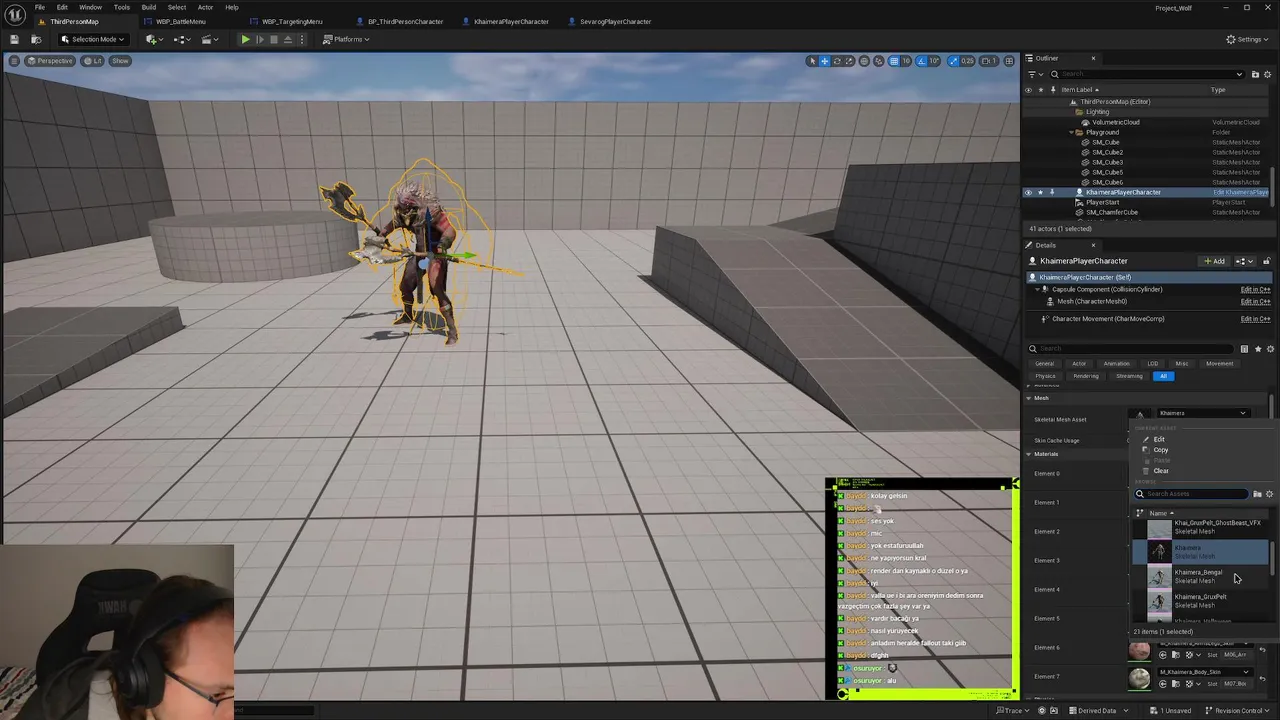Toggle grid snapping icon
Screen dimensions: 1280x720
894,61
